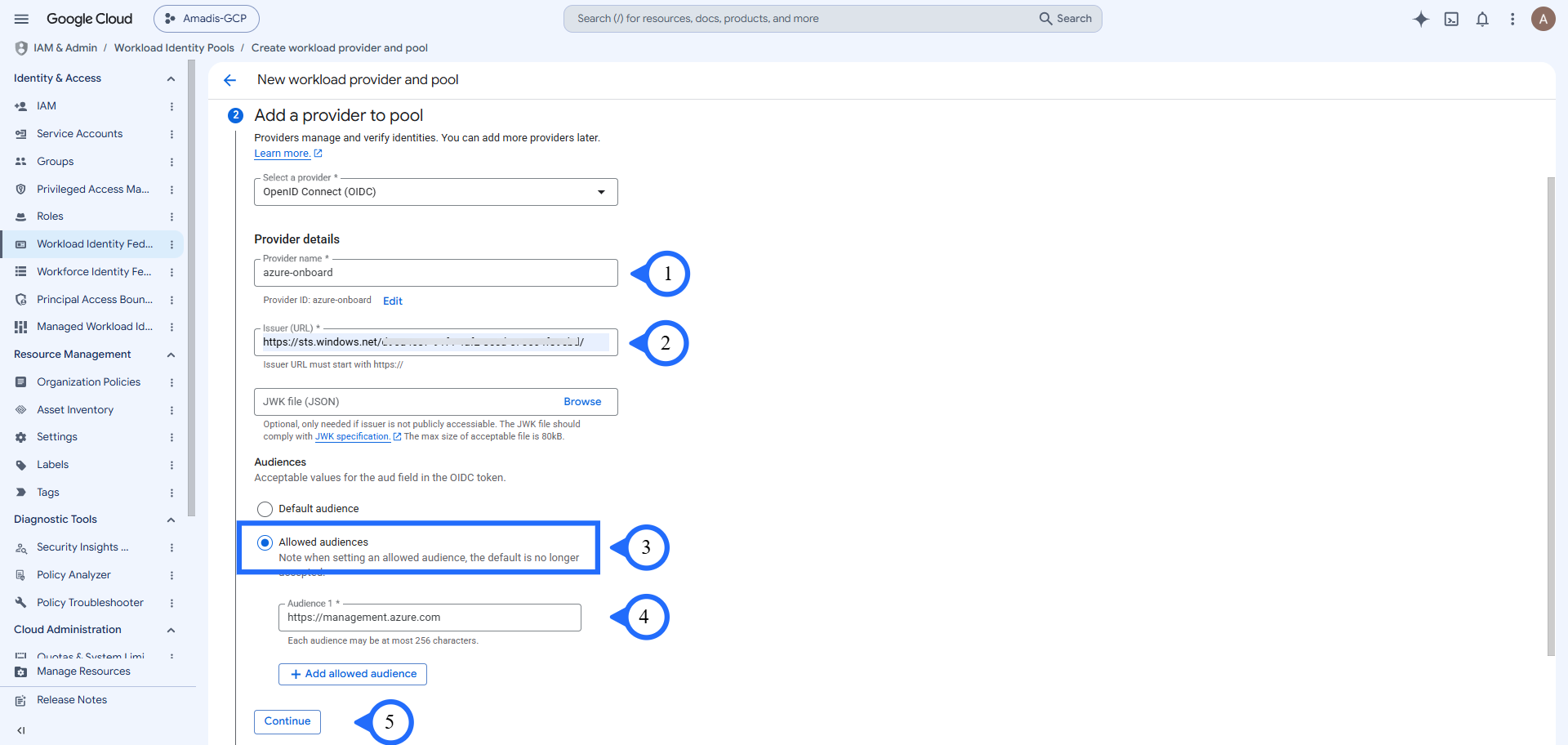The height and width of the screenshot is (745, 1568).
Task: Collapse the Identity & Access section
Action: tap(171, 79)
